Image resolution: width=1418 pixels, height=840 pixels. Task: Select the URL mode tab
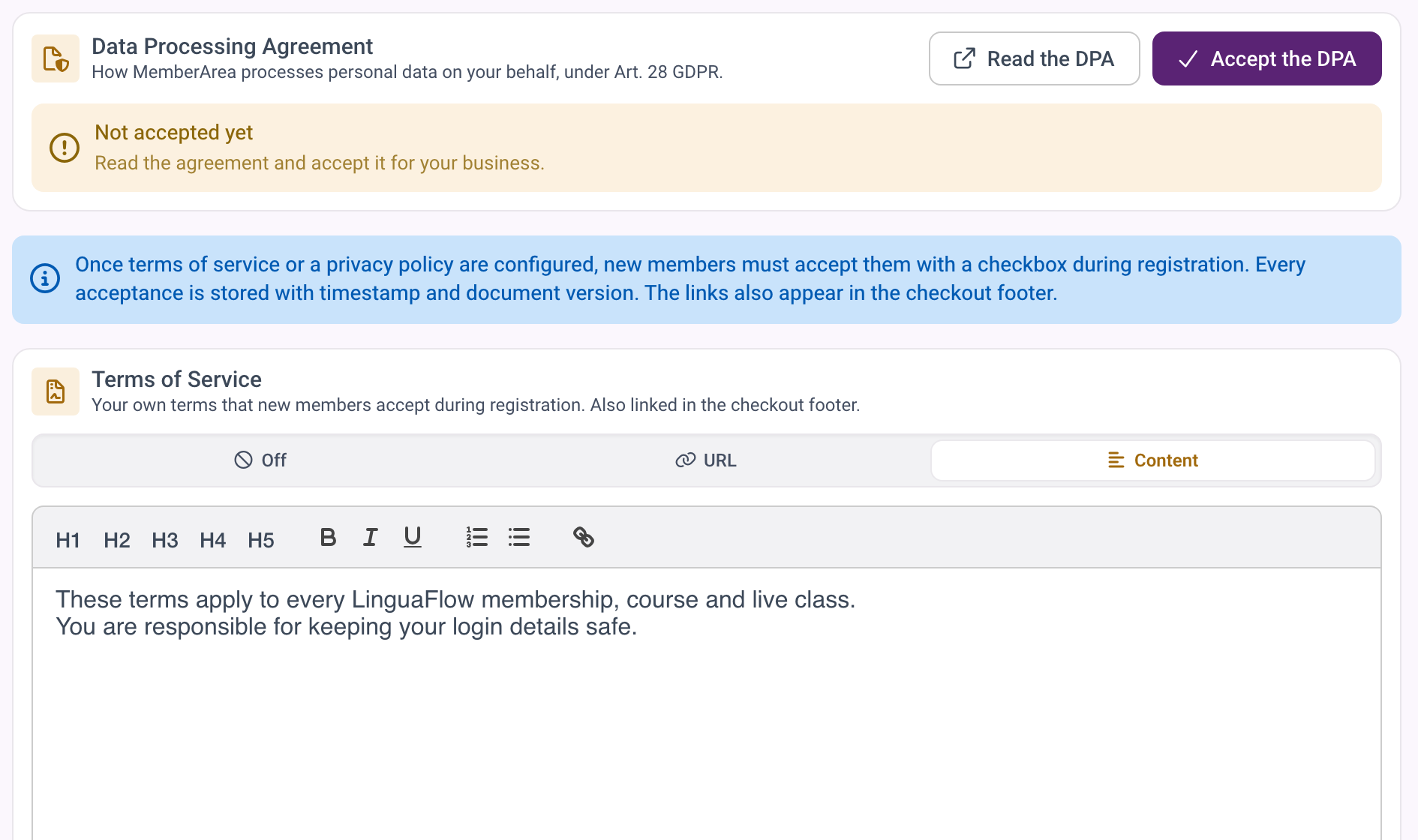[x=706, y=460]
